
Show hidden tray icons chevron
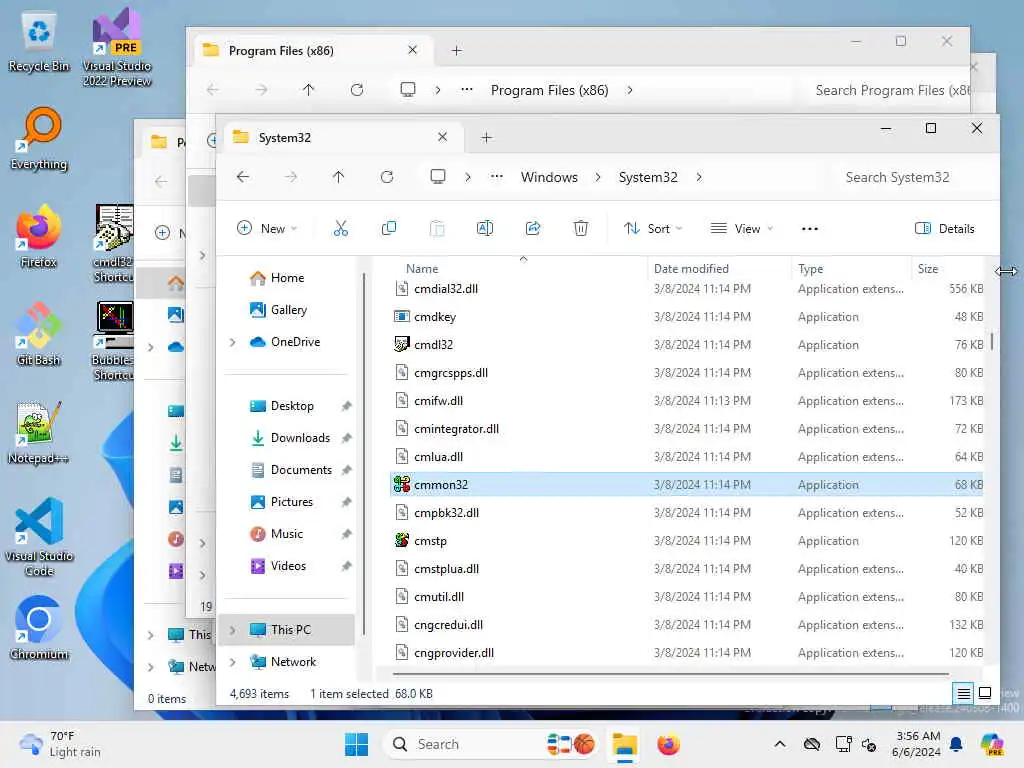click(780, 744)
